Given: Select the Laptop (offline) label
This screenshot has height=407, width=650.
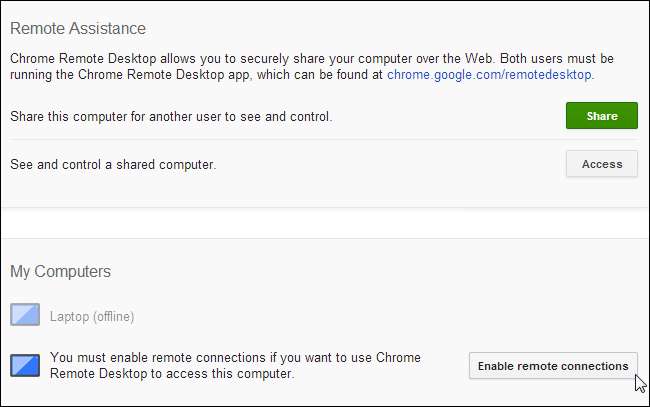Looking at the screenshot, I should click(x=92, y=317).
